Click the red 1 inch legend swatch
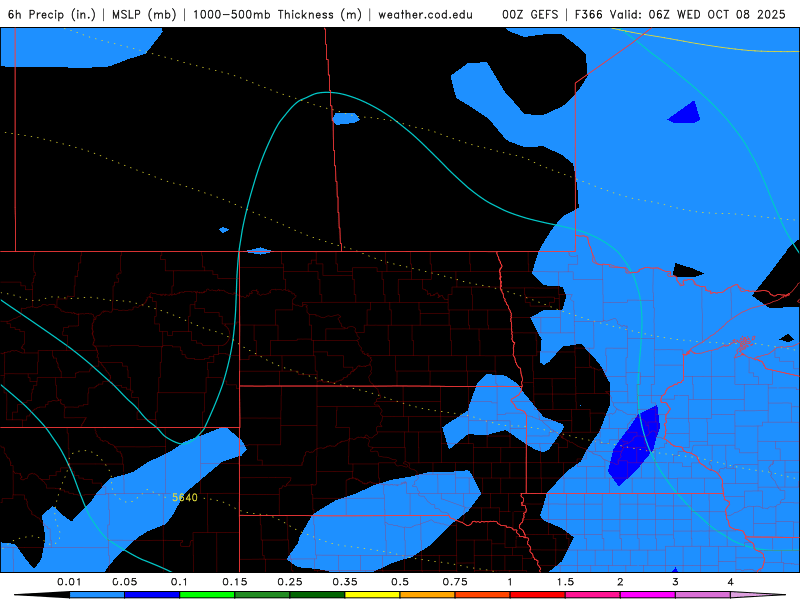The width and height of the screenshot is (800, 600). tap(538, 595)
